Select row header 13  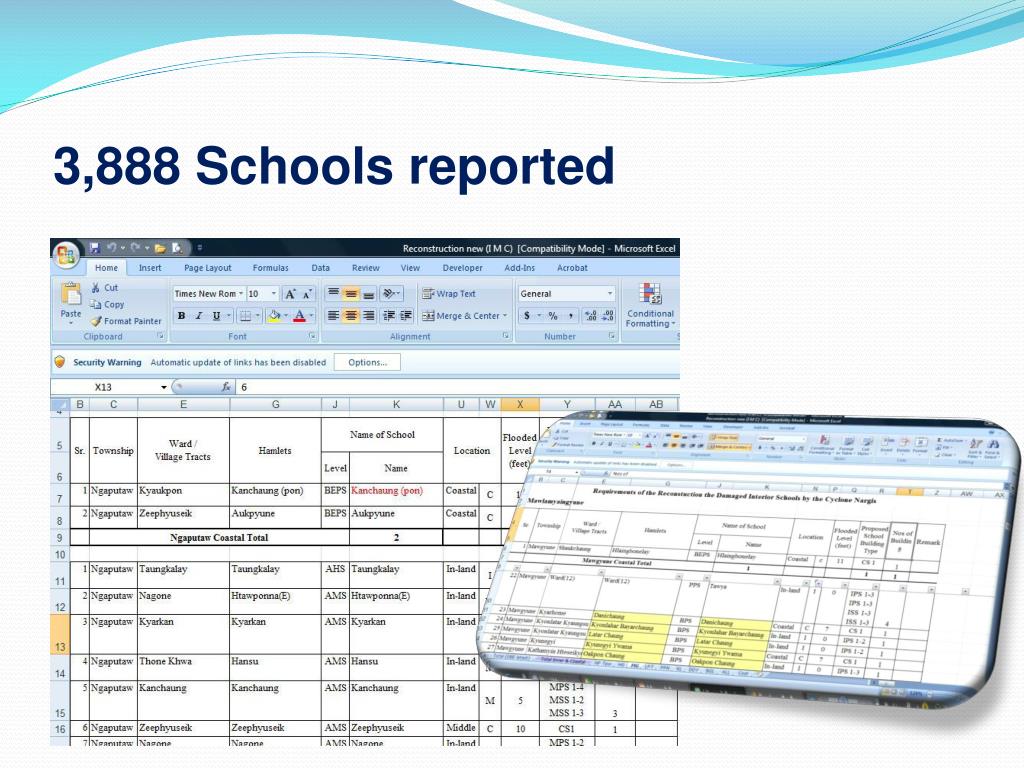(60, 634)
